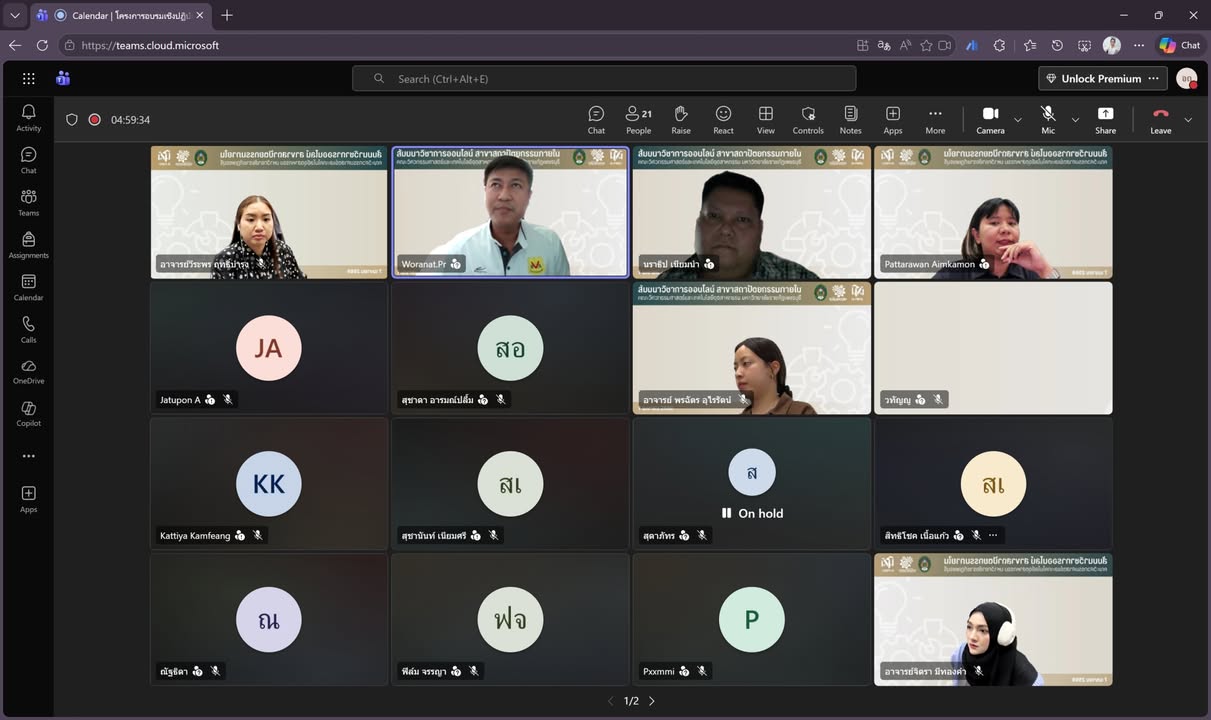Go to next page of participants
This screenshot has height=720, width=1211.
(x=652, y=701)
